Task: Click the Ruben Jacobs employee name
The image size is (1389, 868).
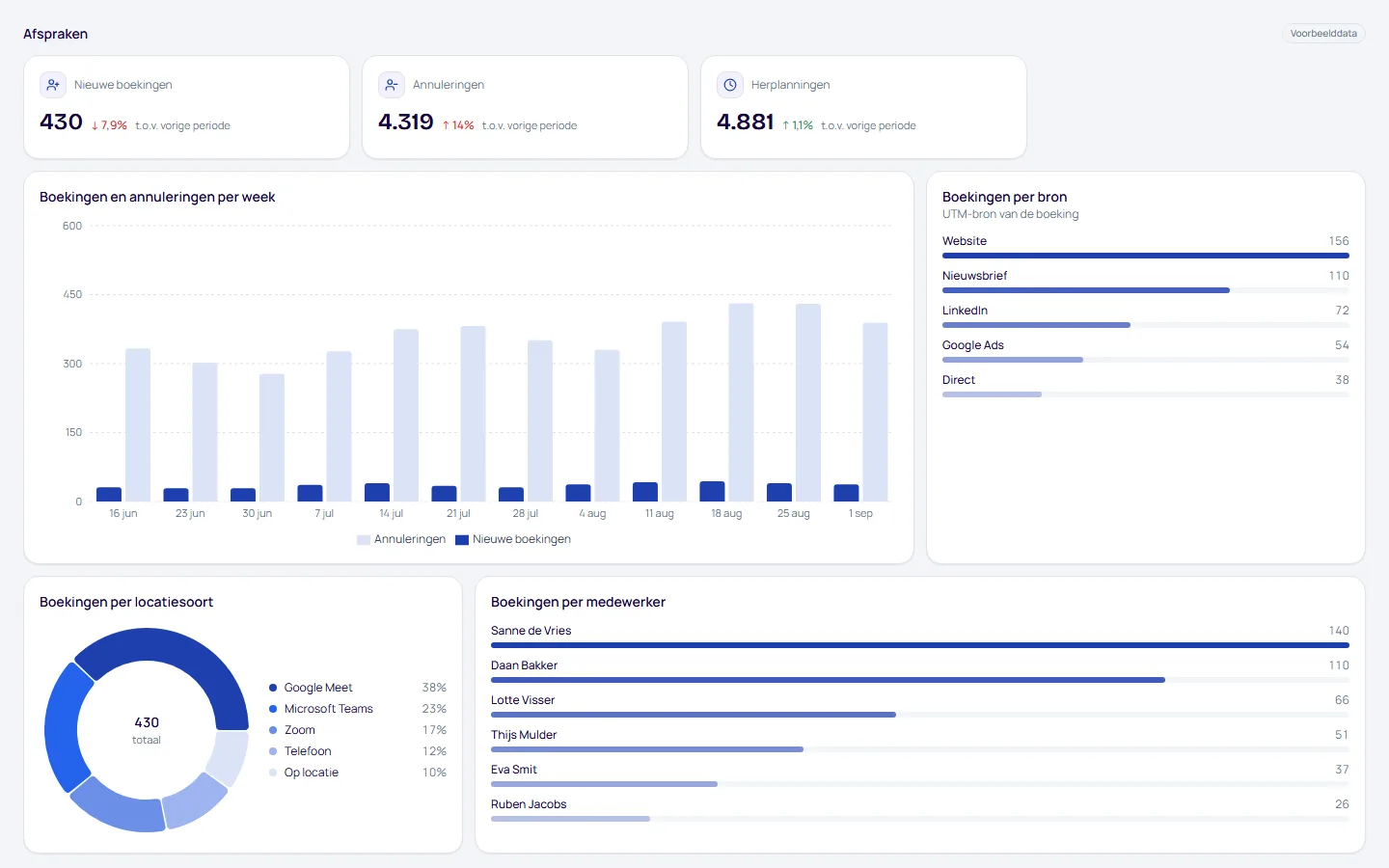Action: pos(529,804)
